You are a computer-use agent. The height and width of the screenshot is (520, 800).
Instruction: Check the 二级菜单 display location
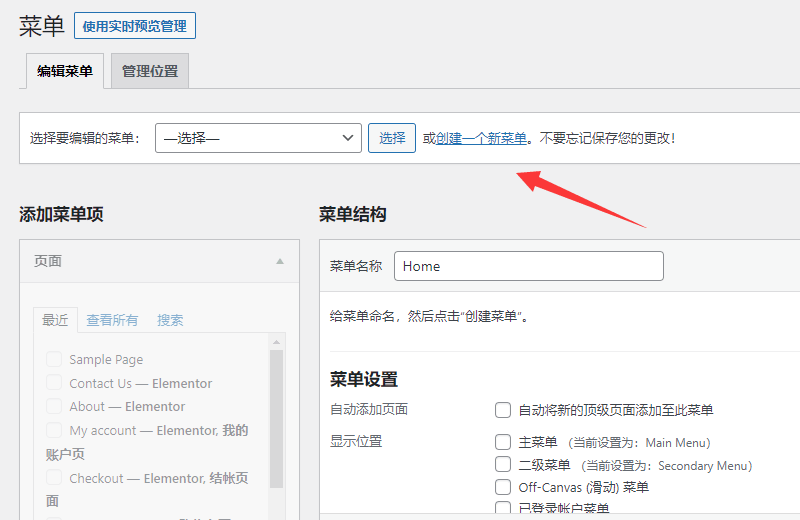pos(503,464)
